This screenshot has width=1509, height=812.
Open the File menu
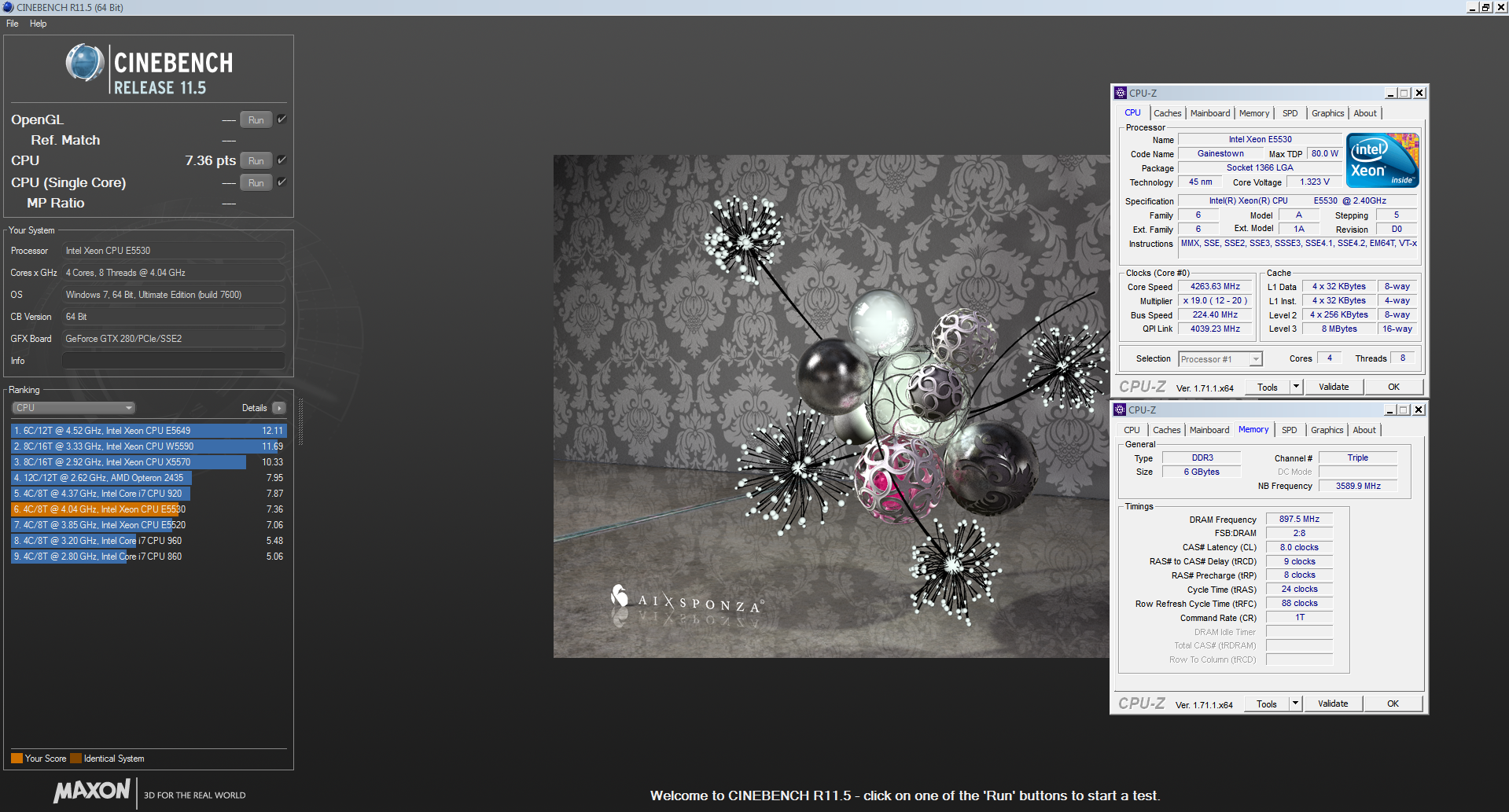click(x=13, y=24)
